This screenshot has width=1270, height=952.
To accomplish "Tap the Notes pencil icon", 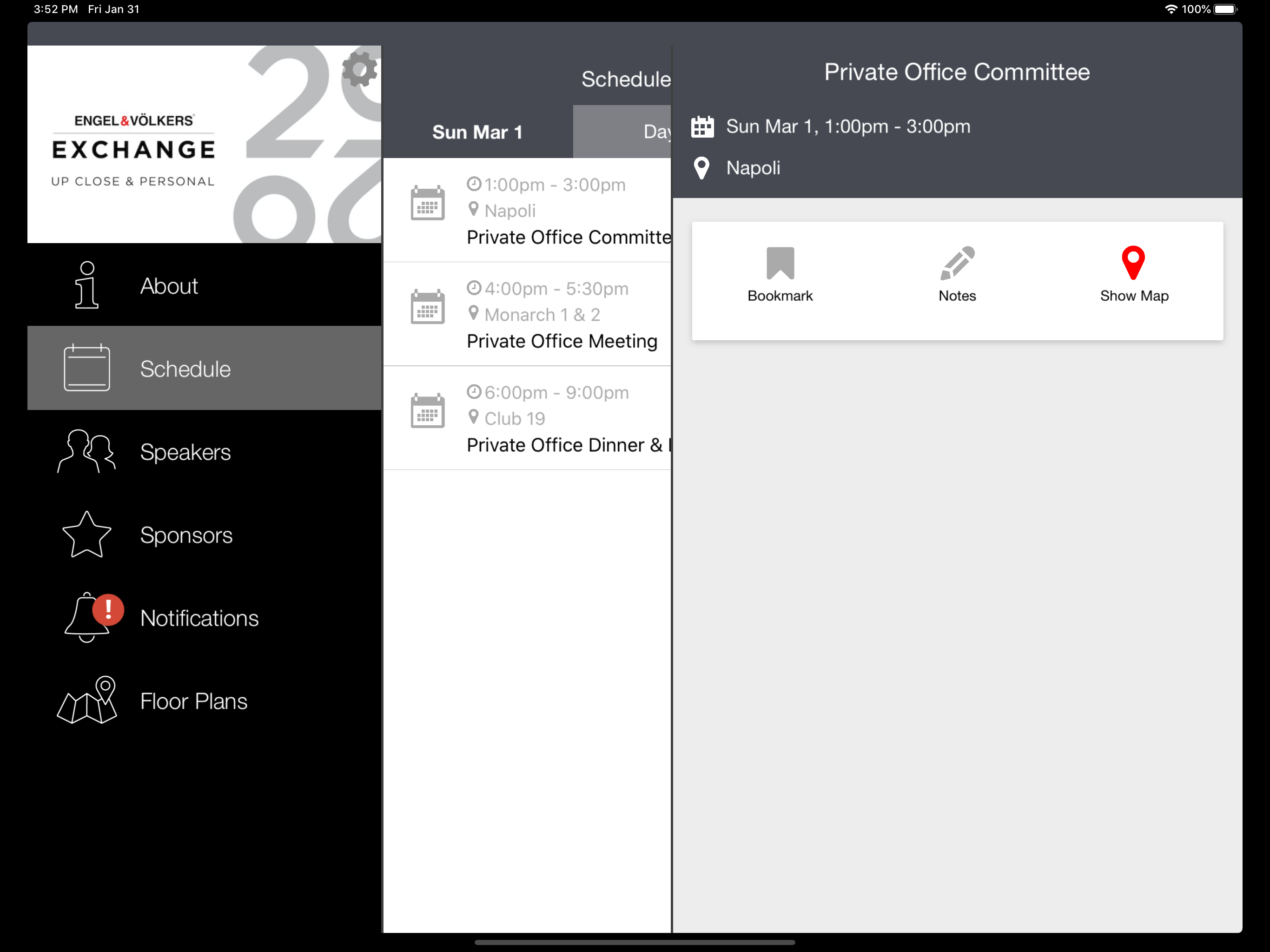I will (957, 263).
